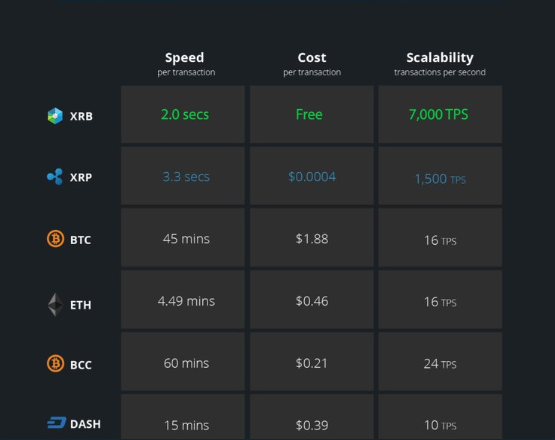The image size is (555, 440).
Task: Select the Cost per transaction column header
Action: (x=312, y=64)
